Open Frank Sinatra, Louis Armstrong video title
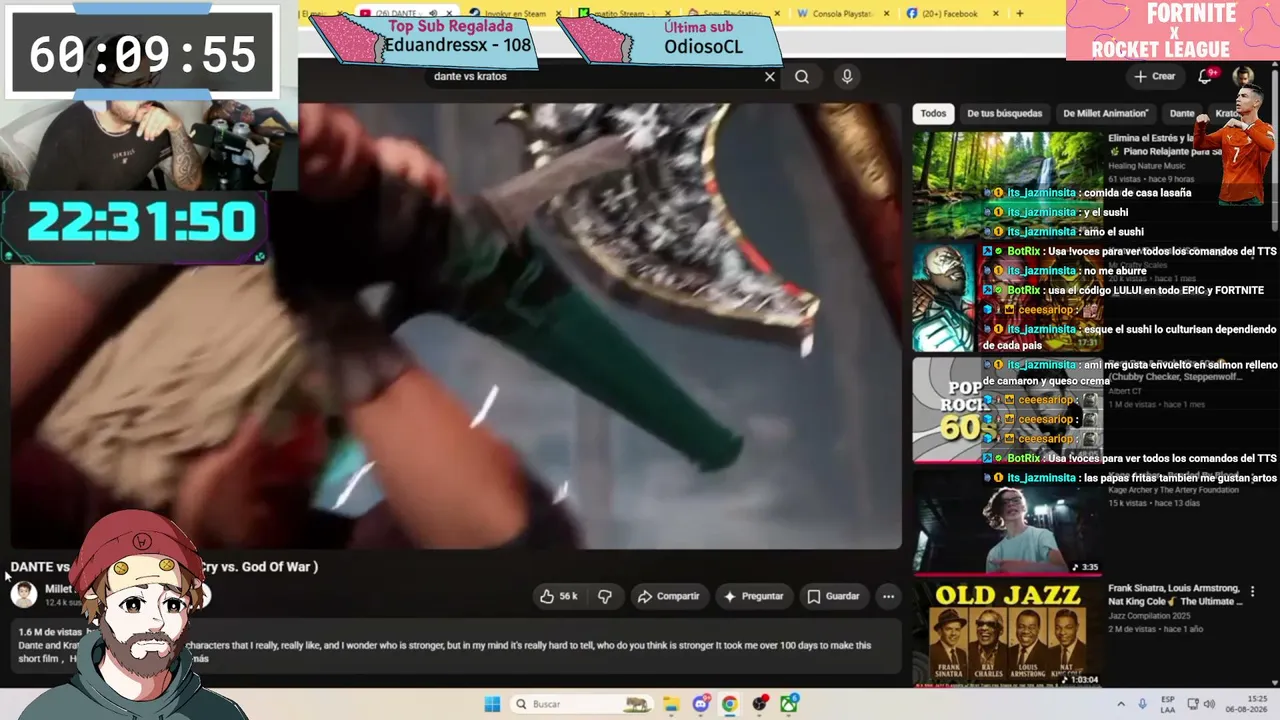Viewport: 1280px width, 720px height. (x=1174, y=595)
